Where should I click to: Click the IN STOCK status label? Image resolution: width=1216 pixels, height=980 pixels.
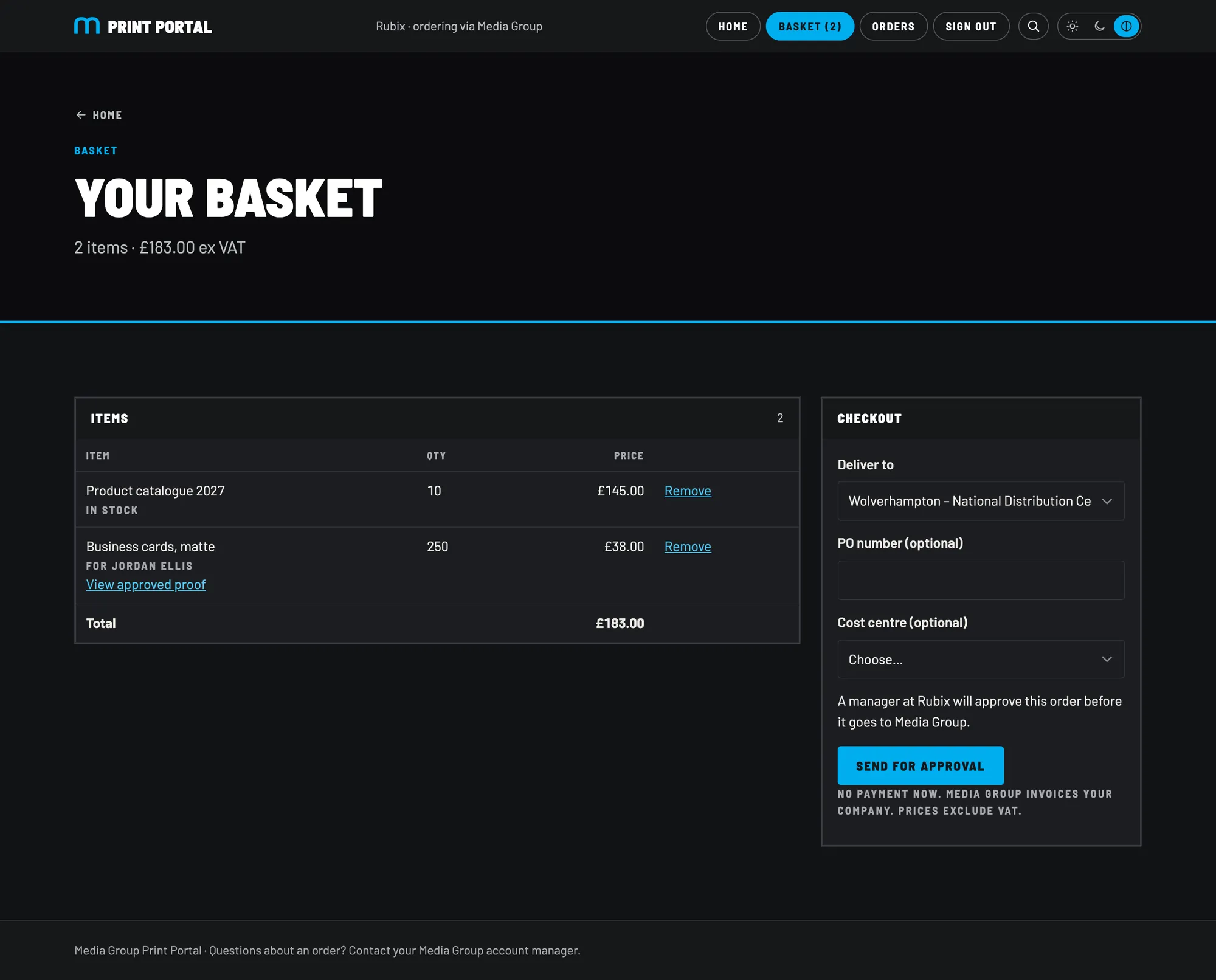click(x=112, y=510)
